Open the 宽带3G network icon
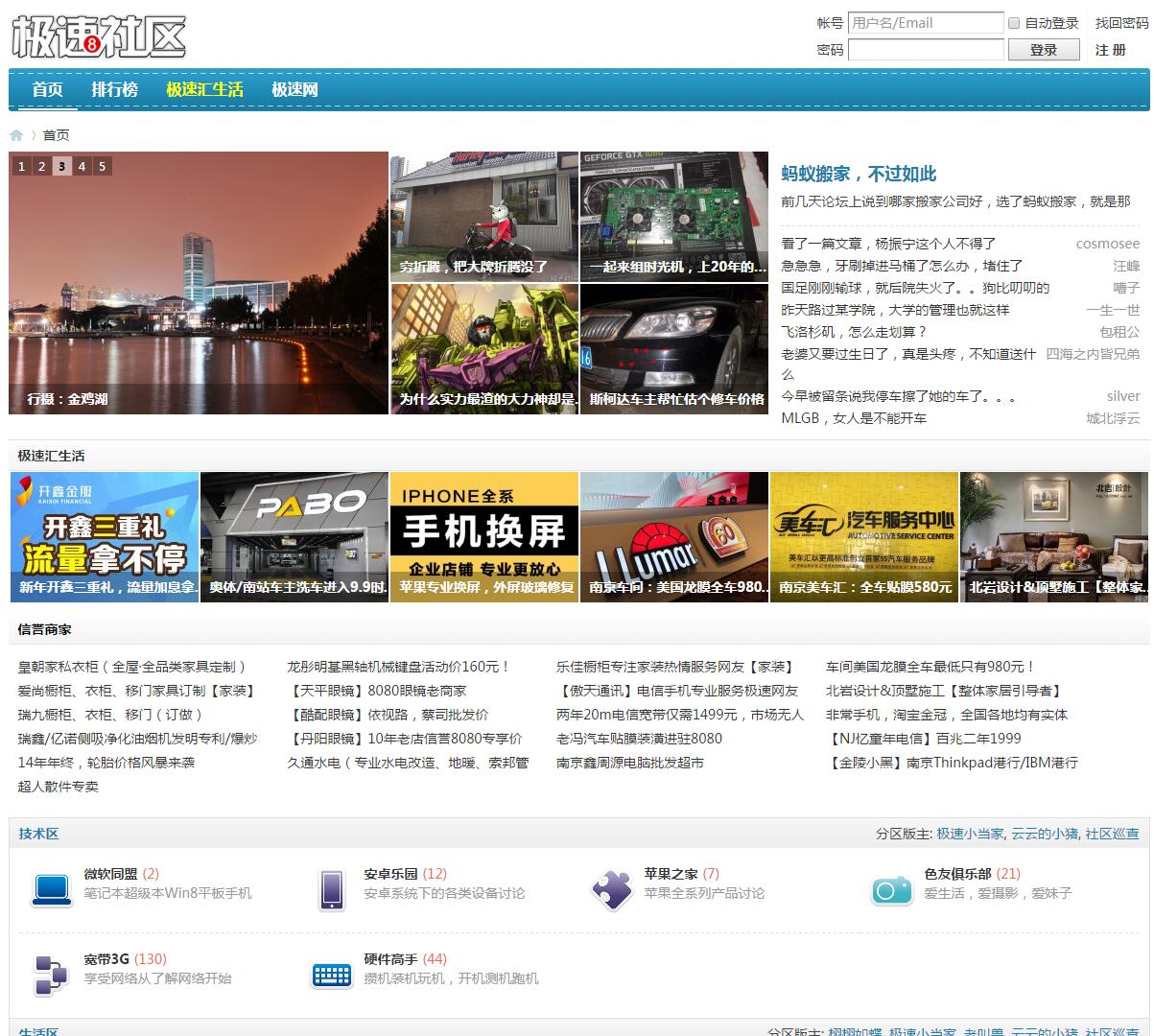The width and height of the screenshot is (1154, 1036). 51,975
